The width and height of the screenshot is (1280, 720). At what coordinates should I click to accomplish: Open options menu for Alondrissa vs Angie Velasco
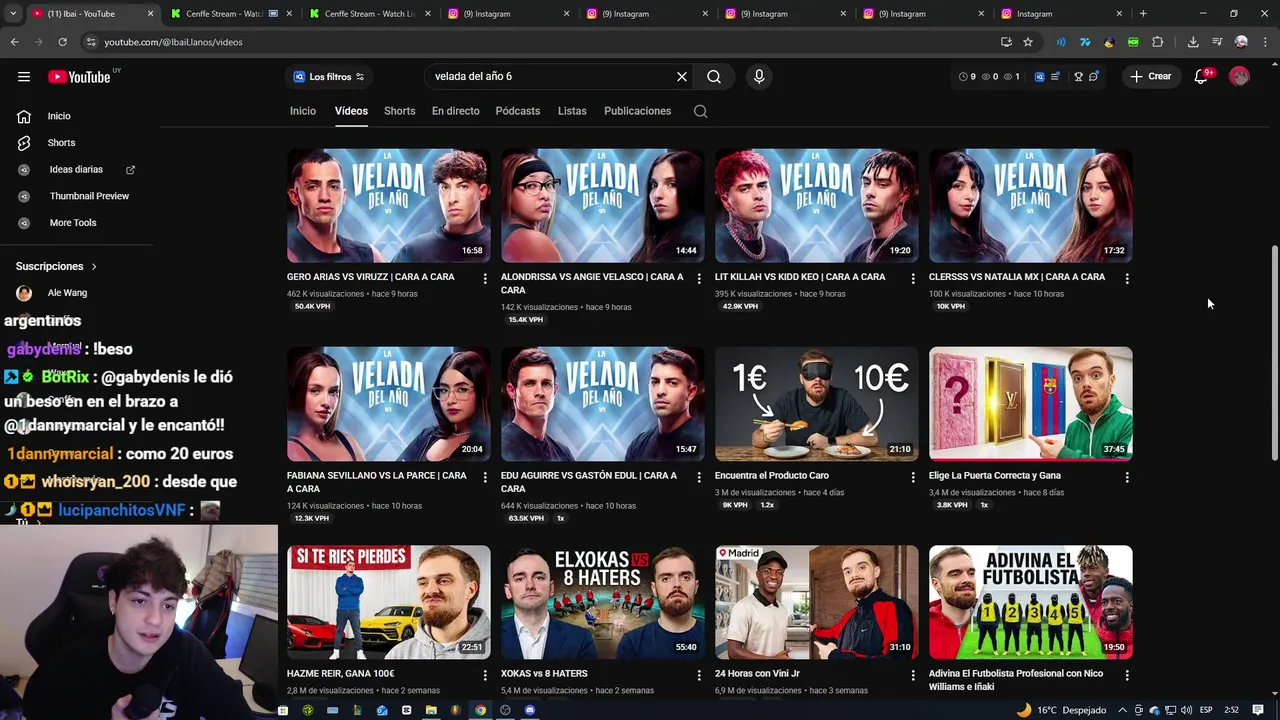699,279
